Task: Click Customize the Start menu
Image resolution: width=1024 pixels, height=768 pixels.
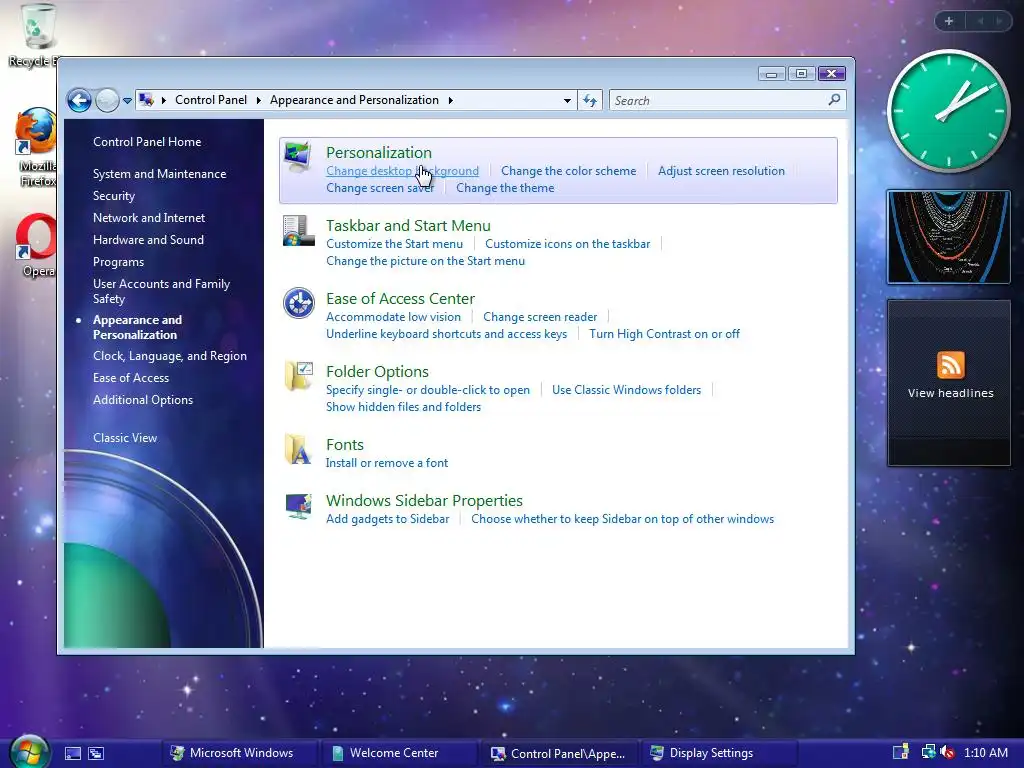Action: pyautogui.click(x=394, y=244)
